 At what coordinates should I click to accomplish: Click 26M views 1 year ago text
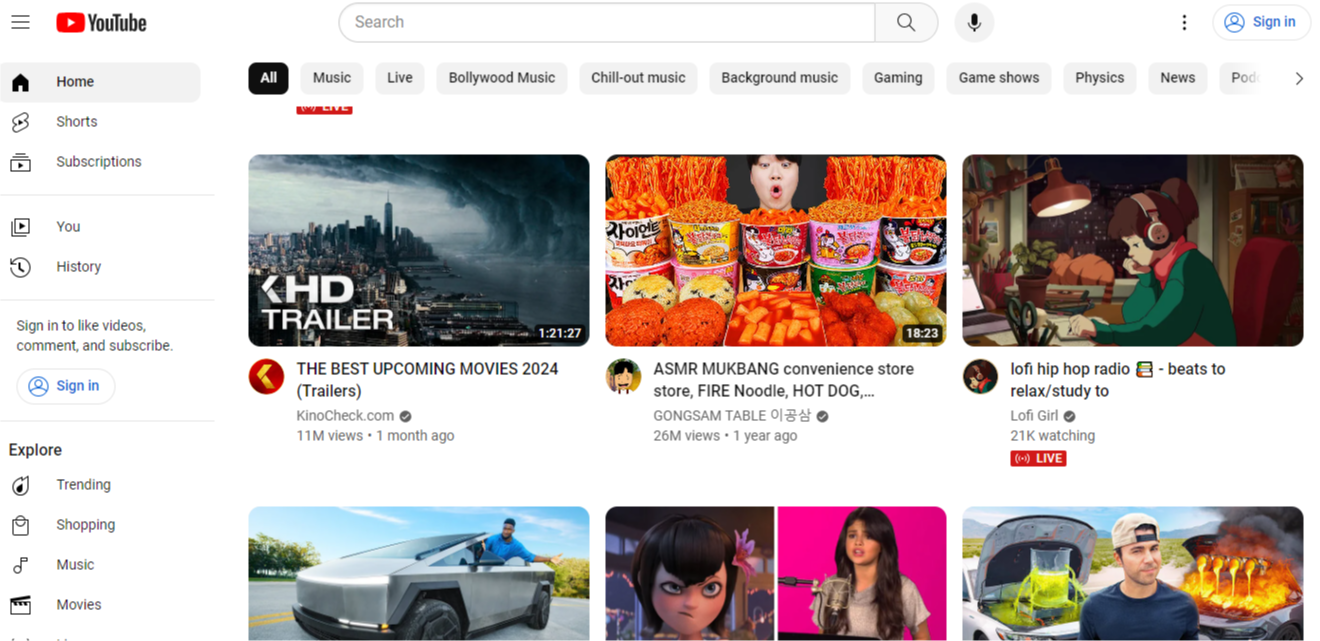pos(725,436)
